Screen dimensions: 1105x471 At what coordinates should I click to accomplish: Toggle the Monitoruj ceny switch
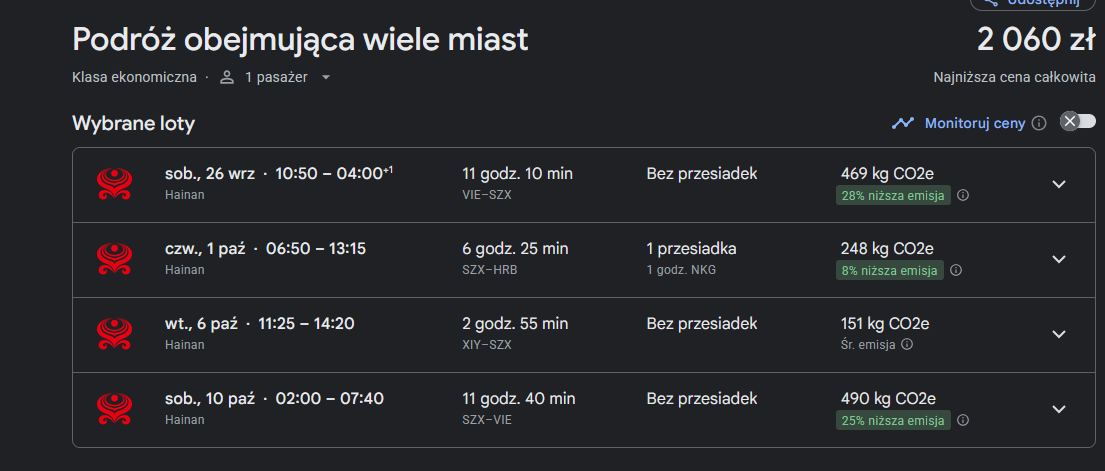(x=1078, y=121)
